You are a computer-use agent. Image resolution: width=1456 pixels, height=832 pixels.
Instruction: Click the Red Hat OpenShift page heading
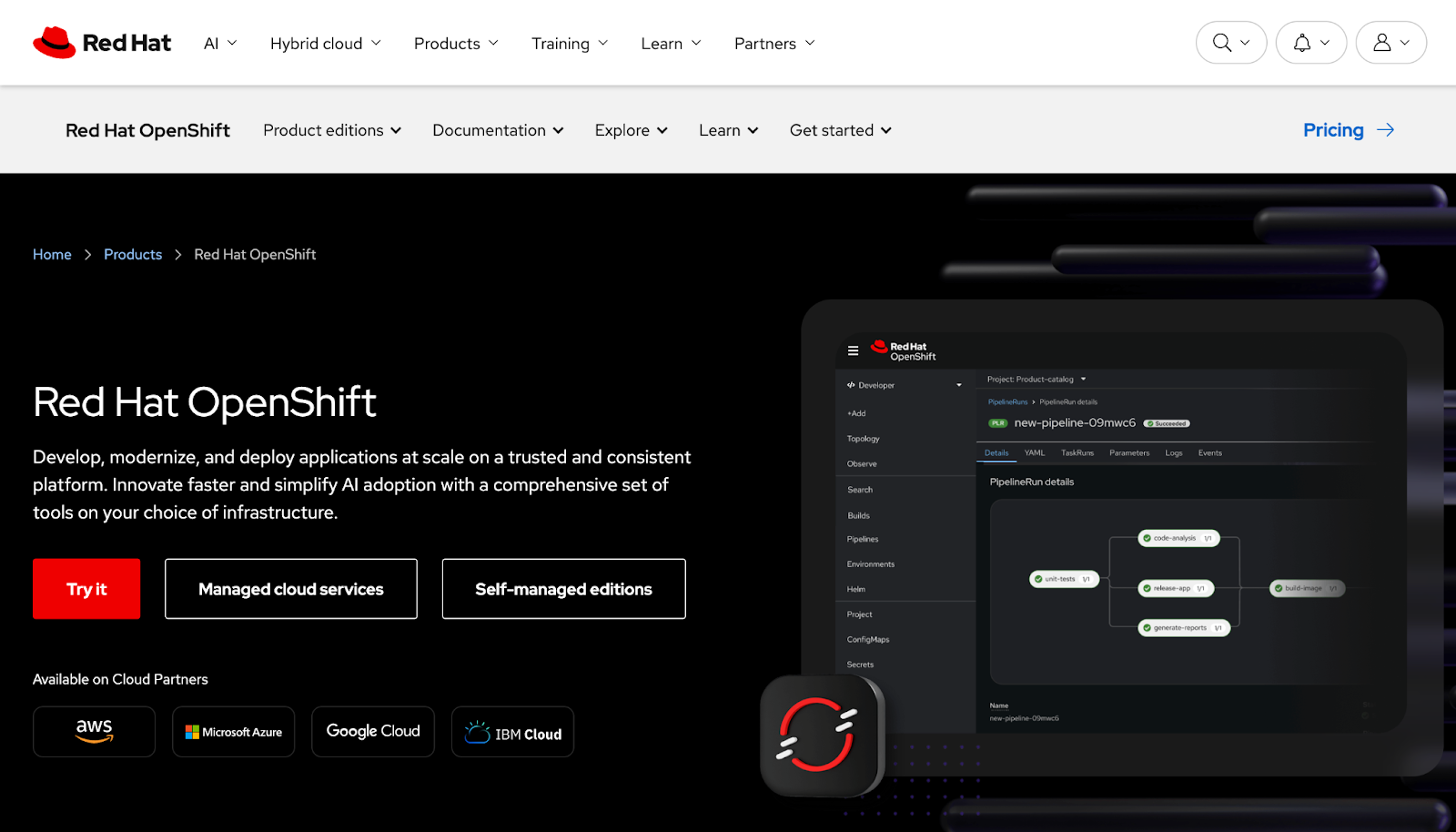[x=205, y=402]
